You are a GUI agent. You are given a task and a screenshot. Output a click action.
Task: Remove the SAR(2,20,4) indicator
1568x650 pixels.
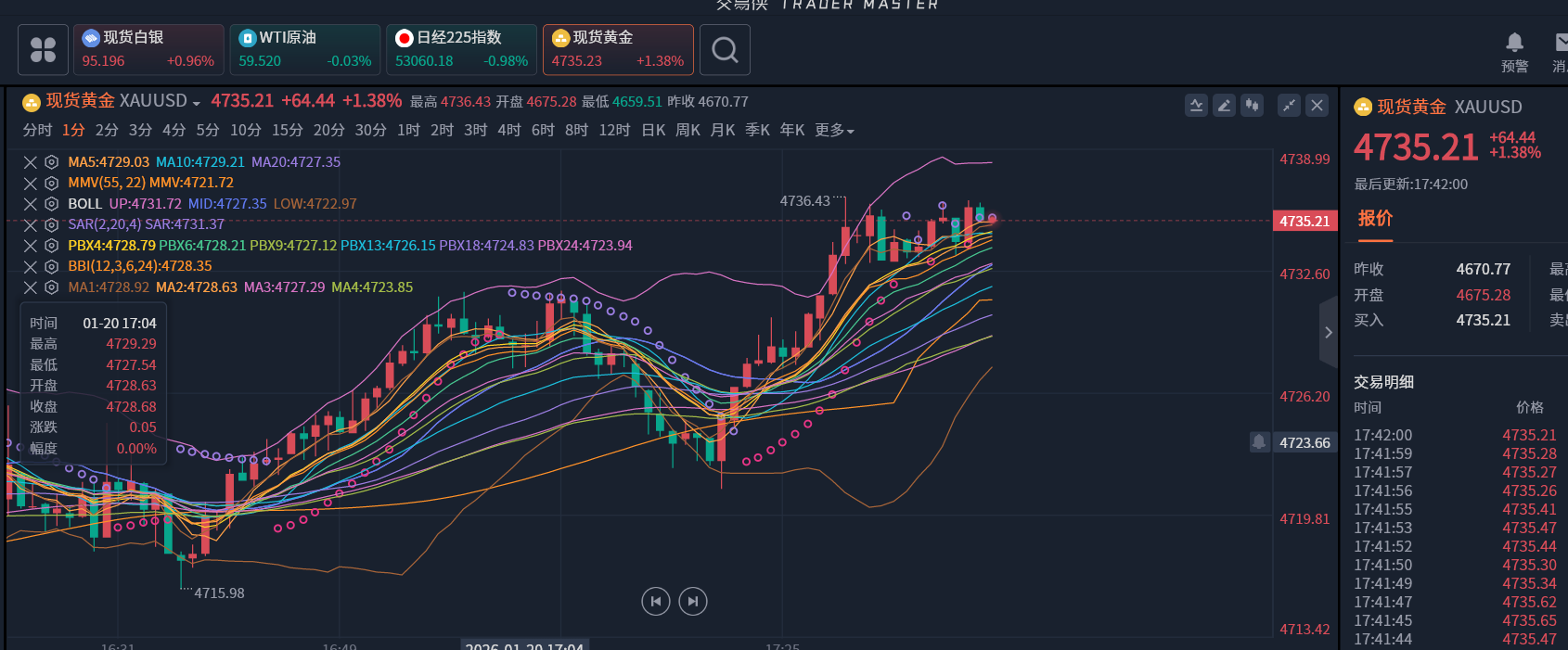tap(31, 225)
